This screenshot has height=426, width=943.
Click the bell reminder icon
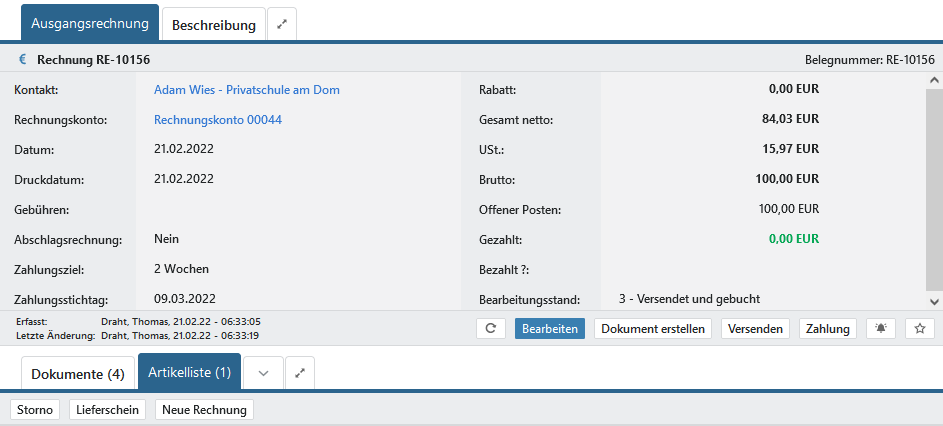[x=881, y=329]
